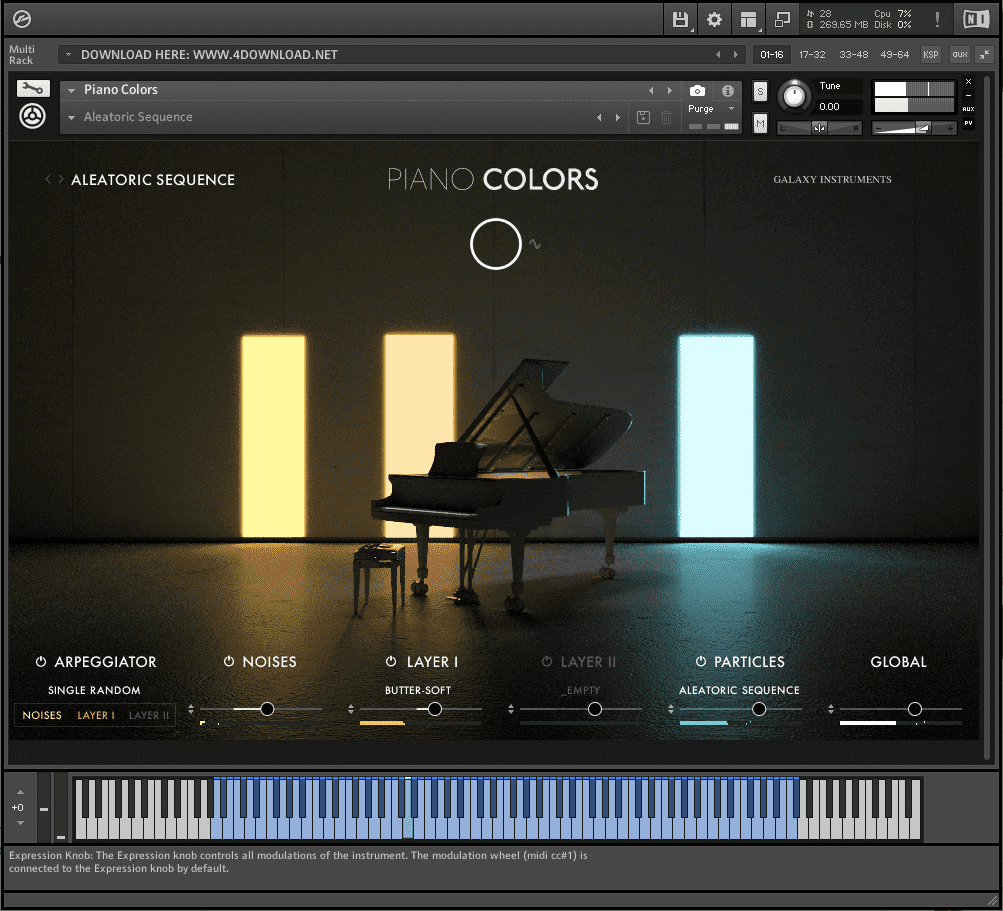The width and height of the screenshot is (1003, 911).
Task: Click the exclamation warning icon
Action: [936, 19]
